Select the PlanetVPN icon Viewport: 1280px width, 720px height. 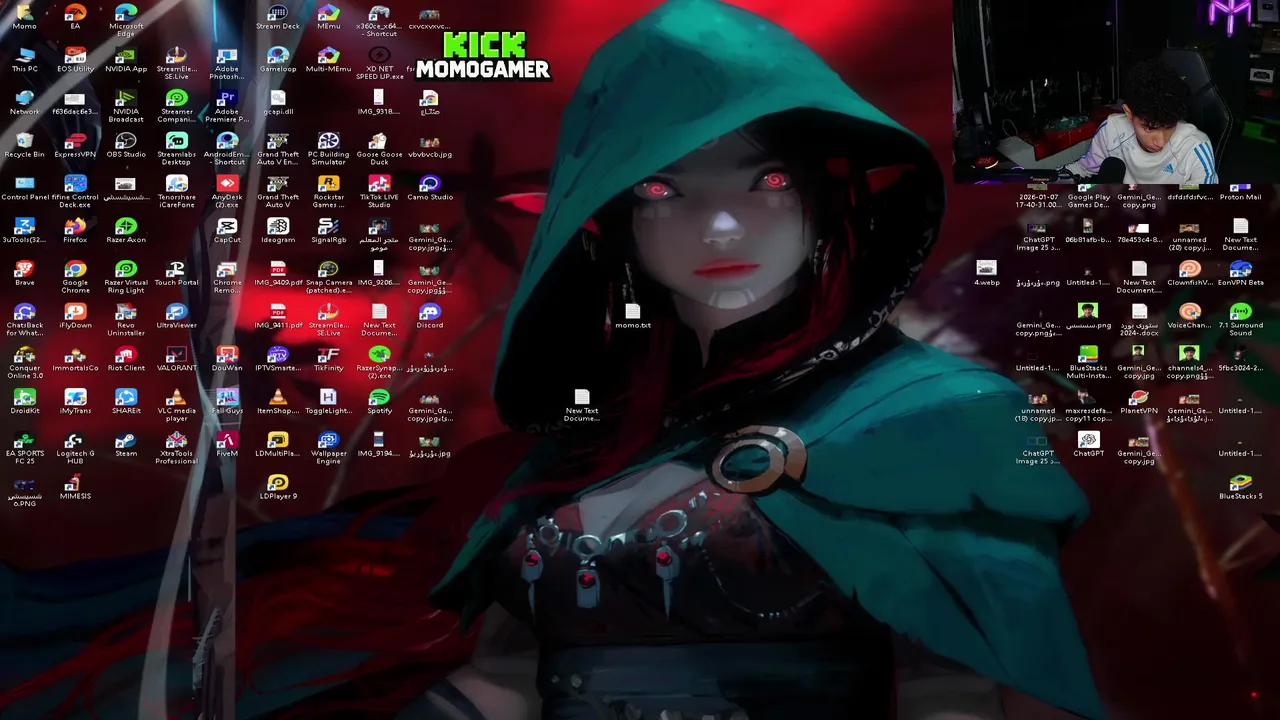pos(1139,400)
